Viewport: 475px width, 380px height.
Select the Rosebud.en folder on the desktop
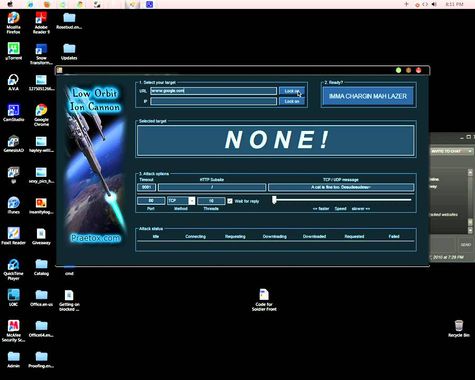click(x=69, y=21)
